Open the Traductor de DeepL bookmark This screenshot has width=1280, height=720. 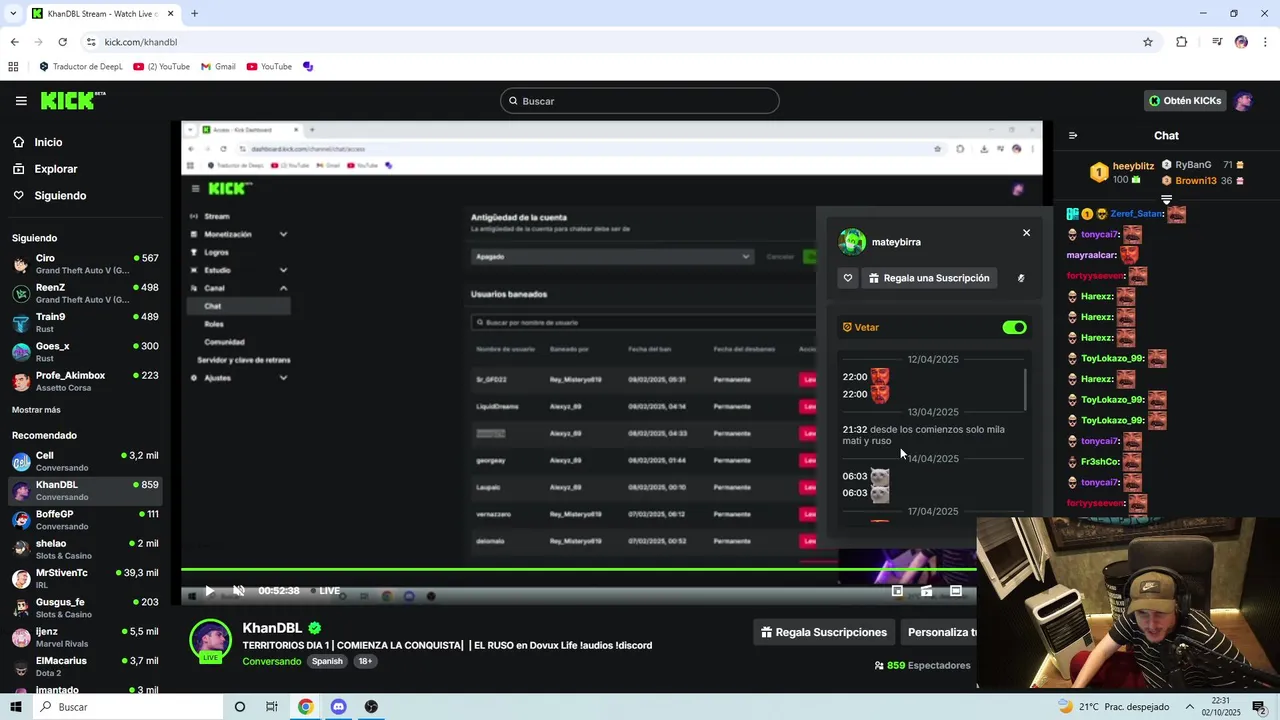tap(80, 67)
